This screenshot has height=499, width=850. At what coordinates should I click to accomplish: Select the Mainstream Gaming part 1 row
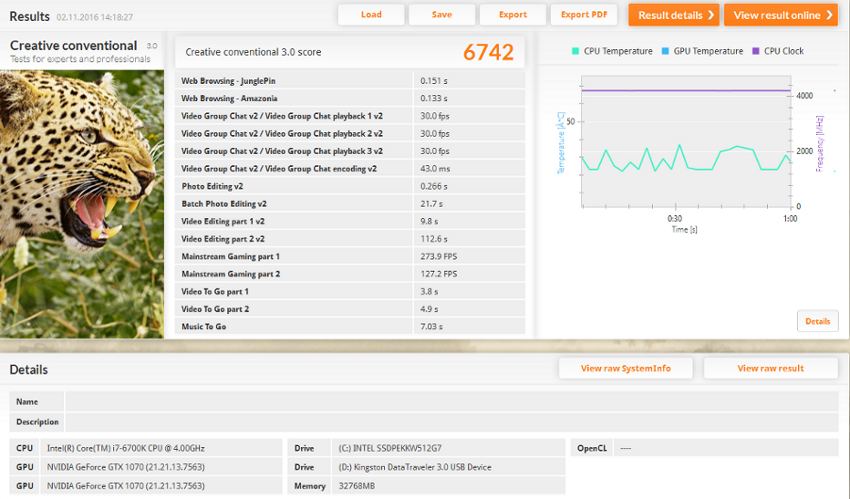350,256
